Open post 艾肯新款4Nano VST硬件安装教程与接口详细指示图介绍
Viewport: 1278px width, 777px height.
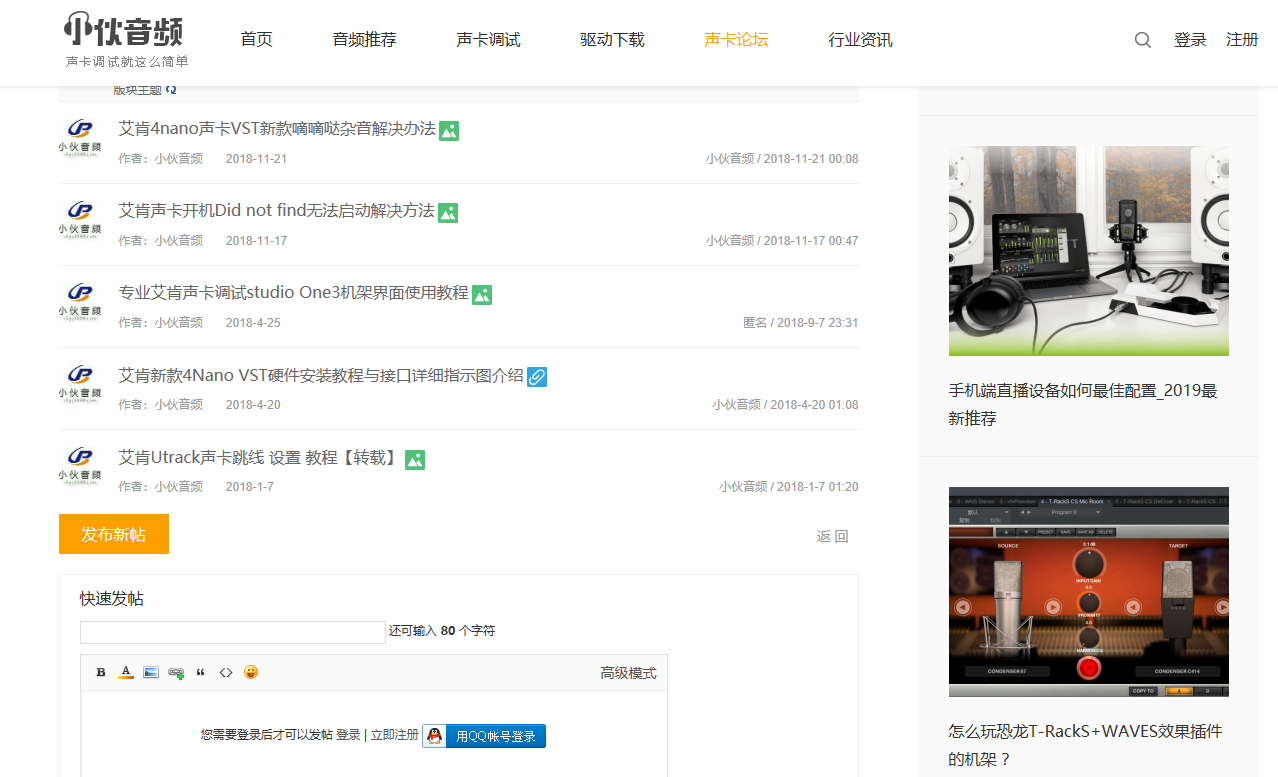pyautogui.click(x=321, y=375)
